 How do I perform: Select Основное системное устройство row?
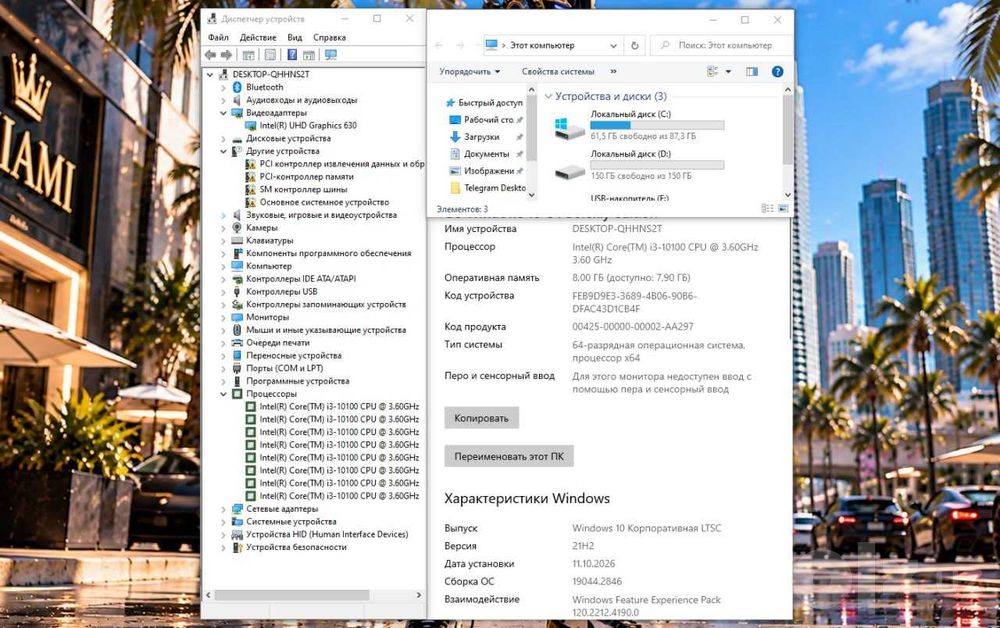(324, 202)
